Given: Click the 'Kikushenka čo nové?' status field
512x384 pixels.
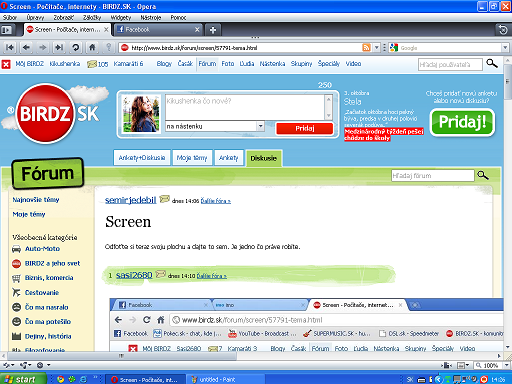Looking at the screenshot, I should coord(245,107).
